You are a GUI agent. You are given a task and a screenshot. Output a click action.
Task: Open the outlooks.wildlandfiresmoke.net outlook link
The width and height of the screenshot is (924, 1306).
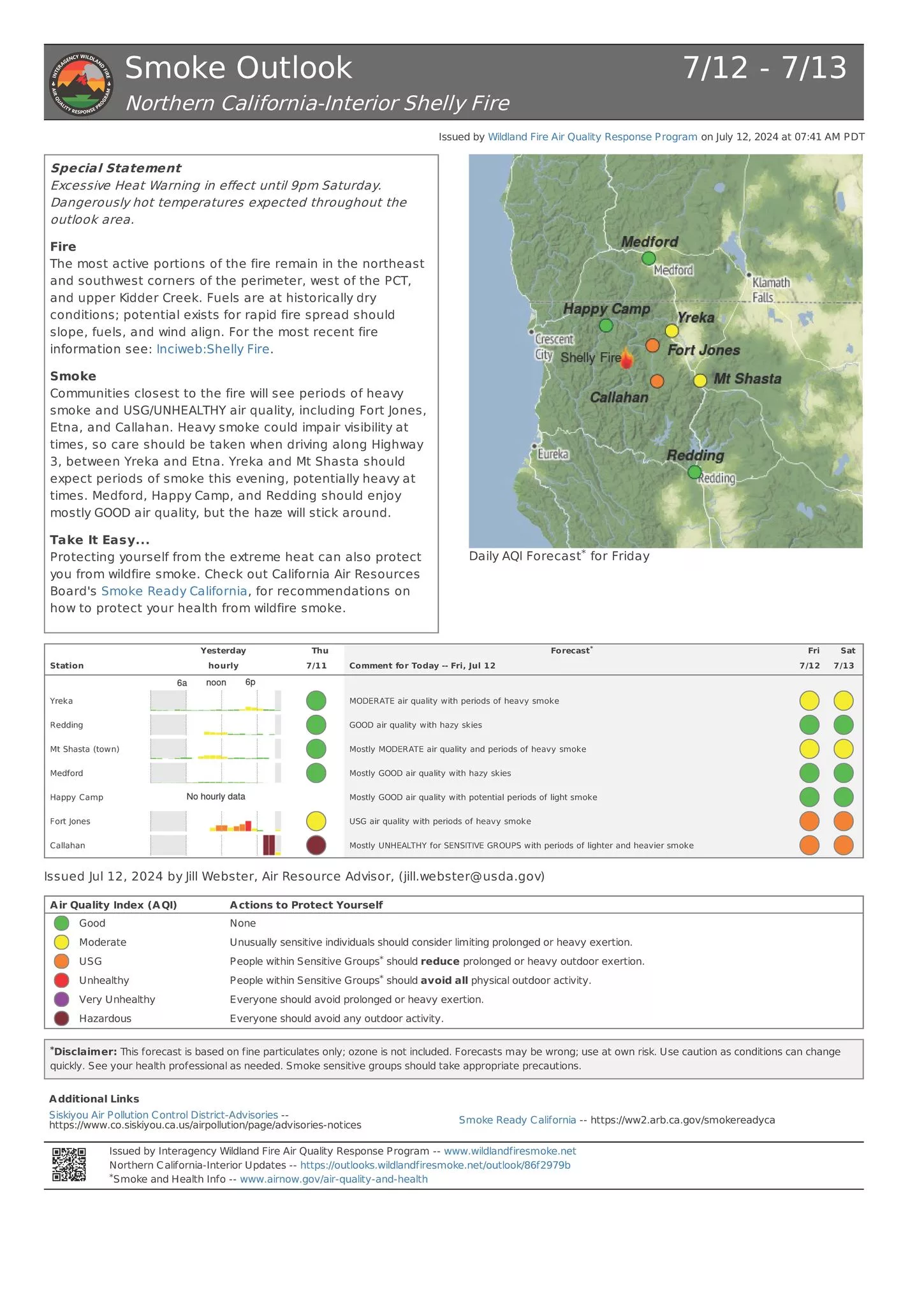(x=435, y=1165)
